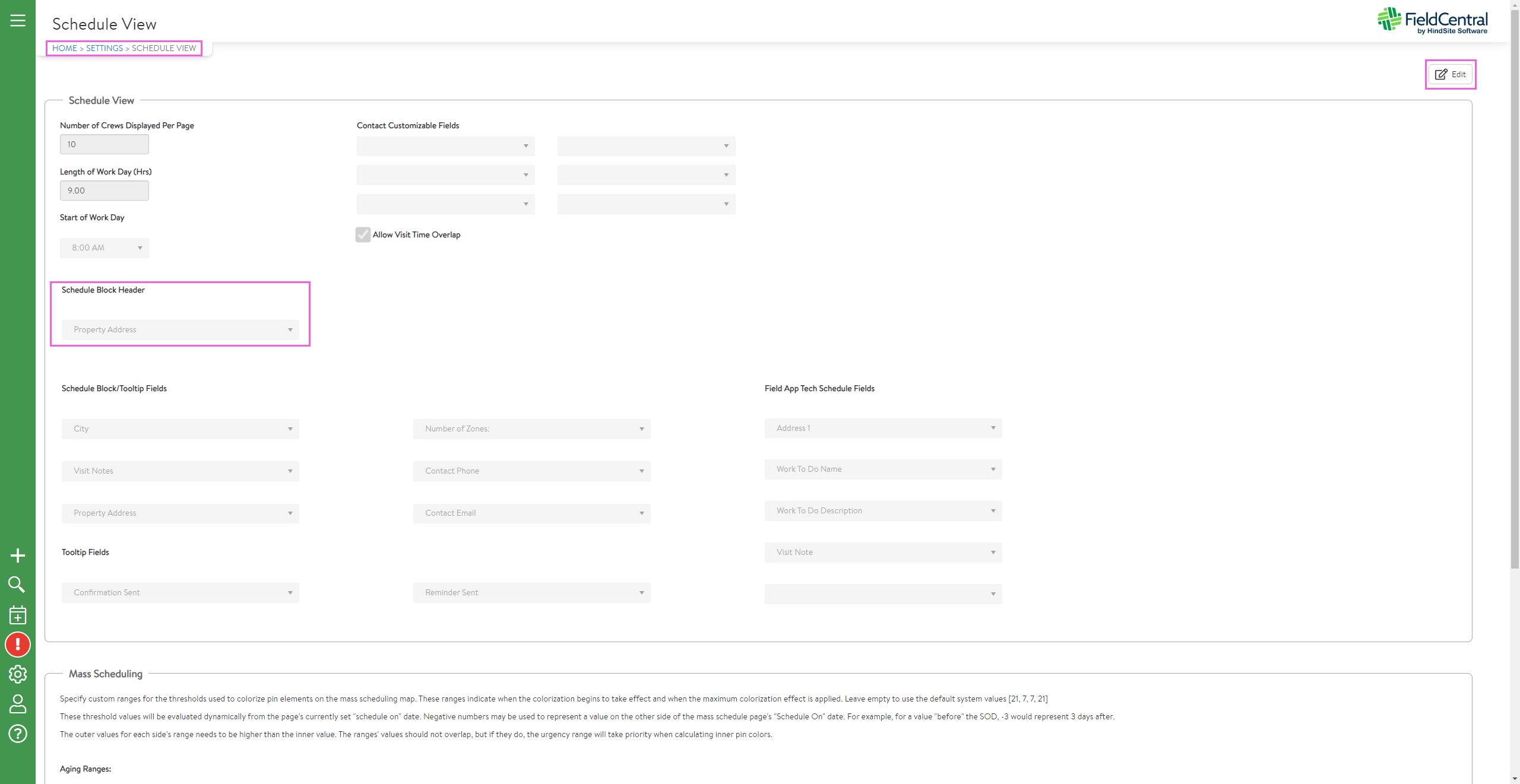Image resolution: width=1520 pixels, height=784 pixels.
Task: Click the calendar add sidebar icon
Action: click(18, 615)
